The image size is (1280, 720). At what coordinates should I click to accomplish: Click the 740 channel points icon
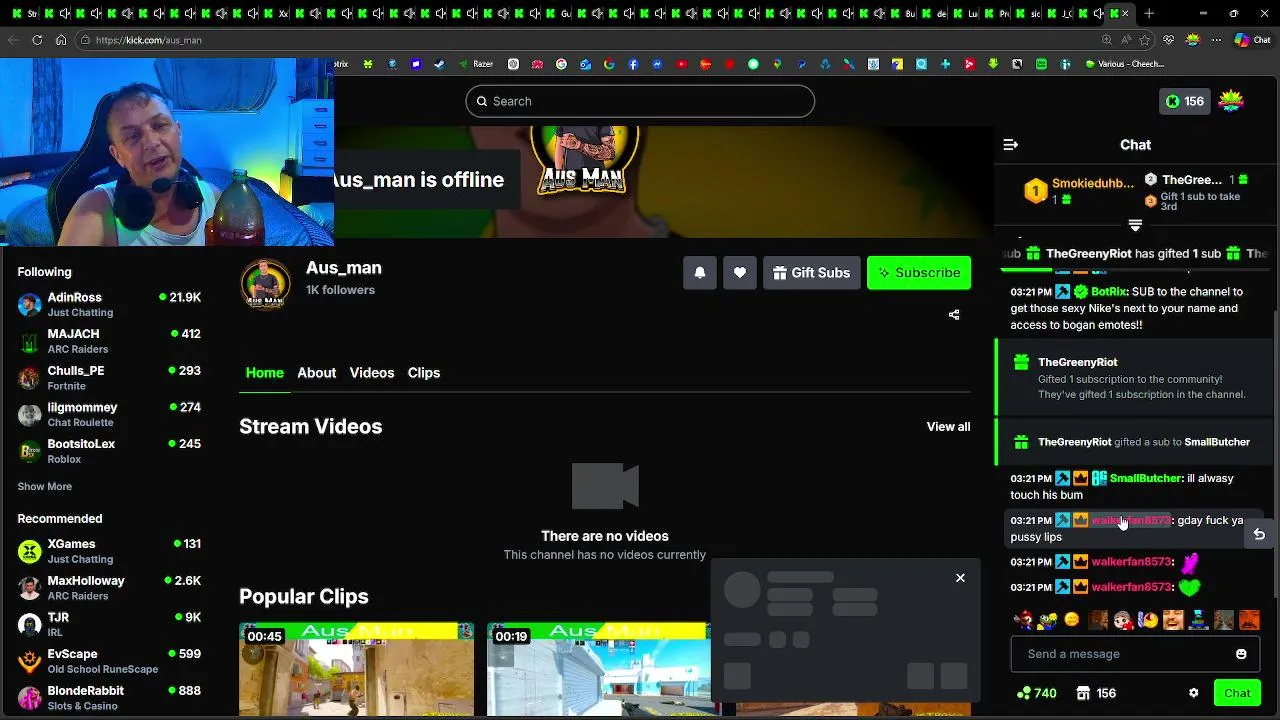(x=1037, y=693)
